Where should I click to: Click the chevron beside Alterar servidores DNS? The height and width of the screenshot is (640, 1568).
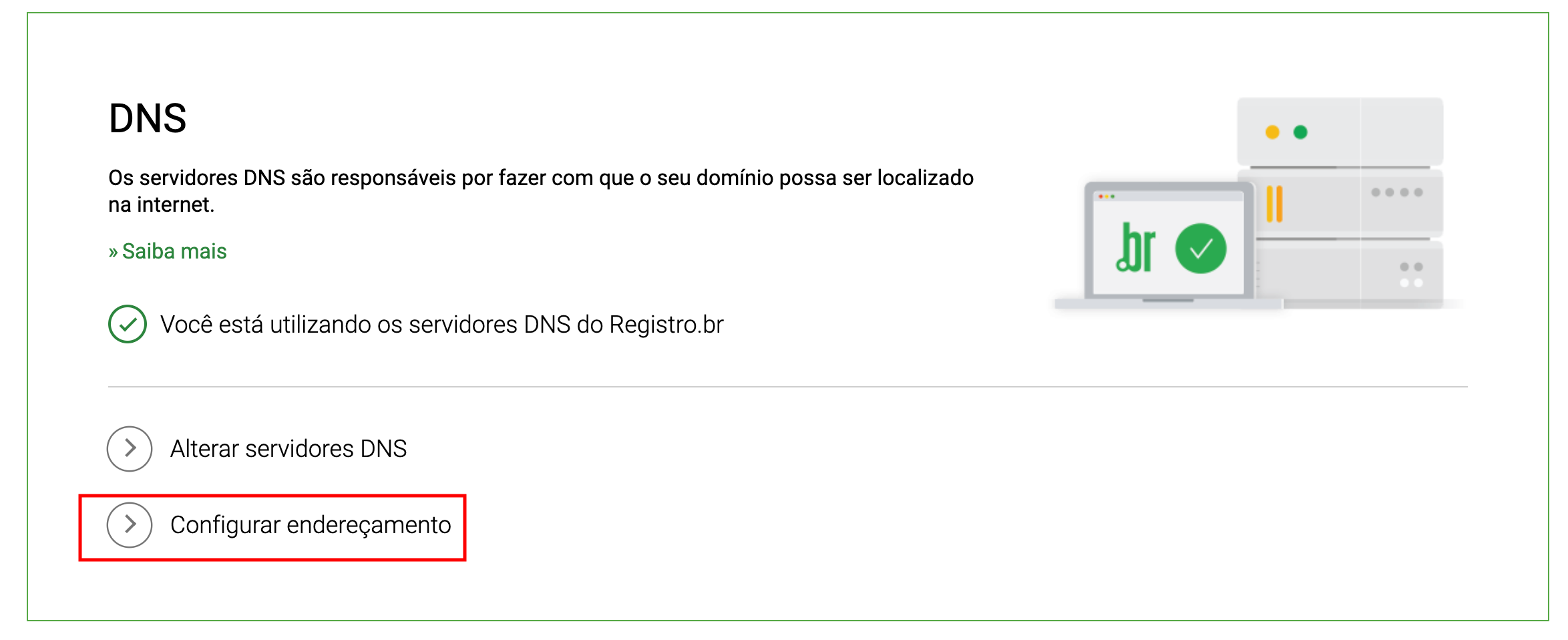pyautogui.click(x=130, y=448)
